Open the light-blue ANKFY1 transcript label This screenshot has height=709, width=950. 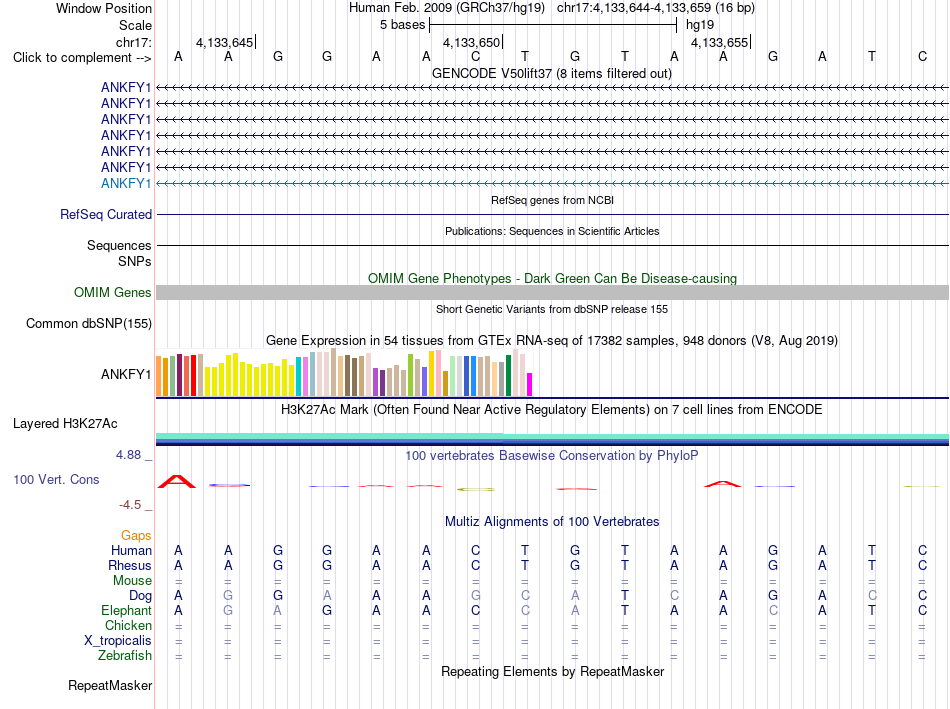(x=126, y=184)
